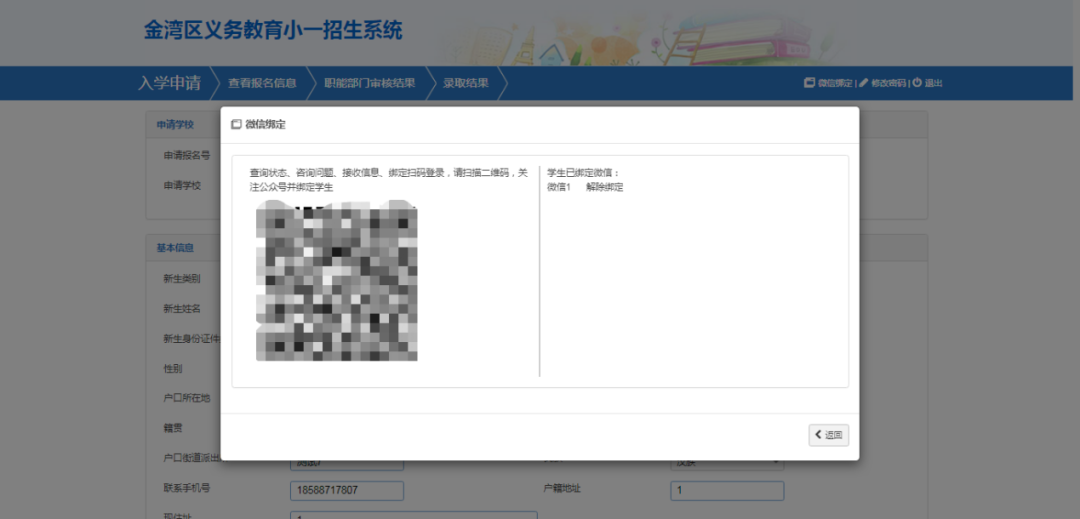This screenshot has height=519, width=1080.
Task: Click the blurred QR code image
Action: (x=337, y=281)
